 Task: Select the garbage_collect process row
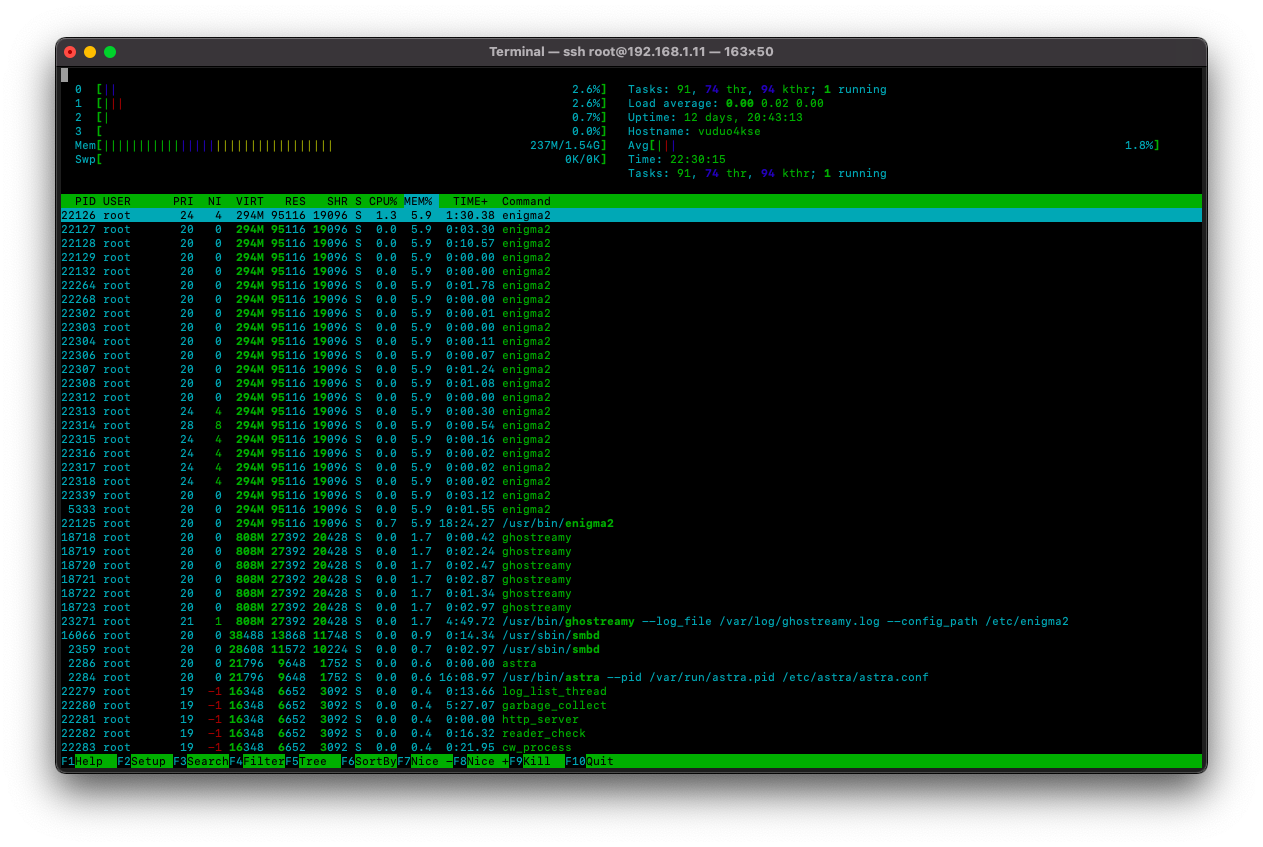tap(631, 705)
